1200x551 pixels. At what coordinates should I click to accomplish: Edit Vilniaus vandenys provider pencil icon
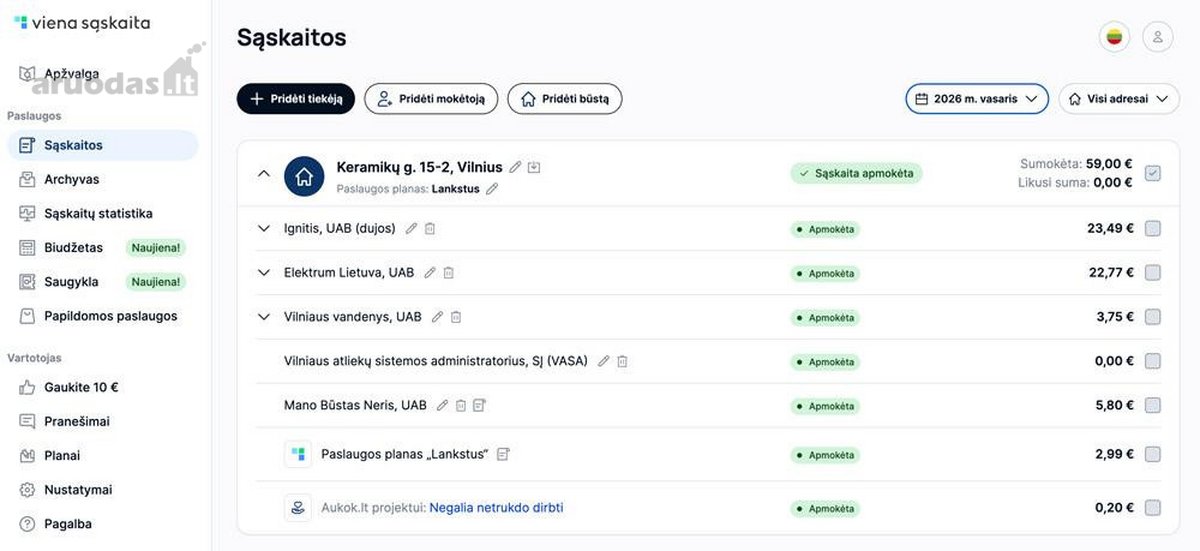pos(437,317)
